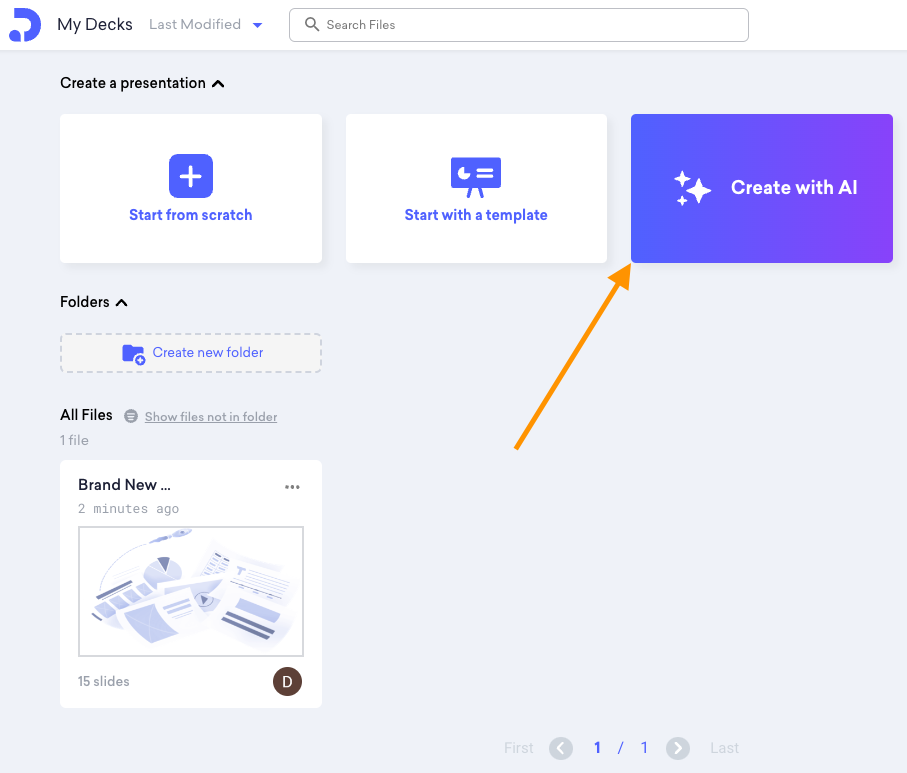Open Show files not in folder link
The image size is (907, 773).
pyautogui.click(x=211, y=417)
